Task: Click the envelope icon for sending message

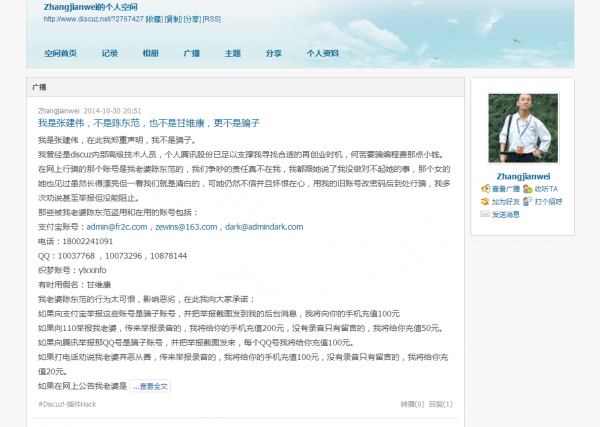Action: (485, 214)
